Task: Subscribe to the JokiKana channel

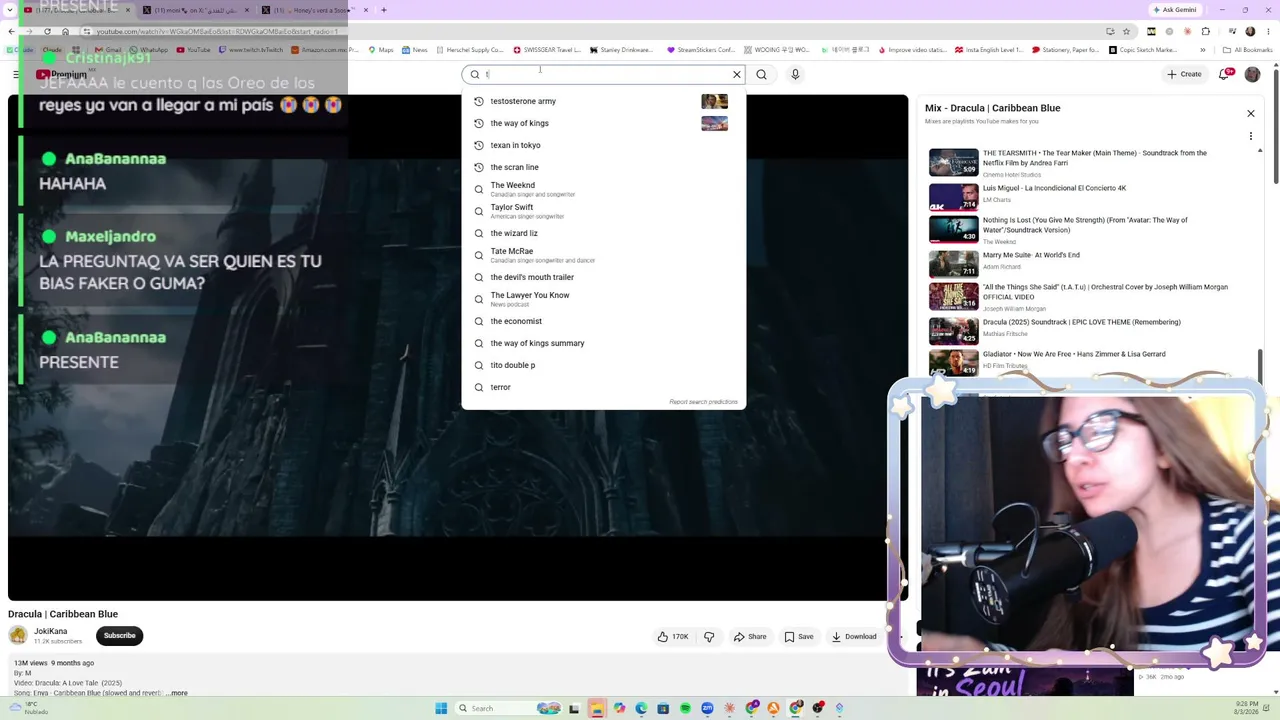Action: point(119,636)
